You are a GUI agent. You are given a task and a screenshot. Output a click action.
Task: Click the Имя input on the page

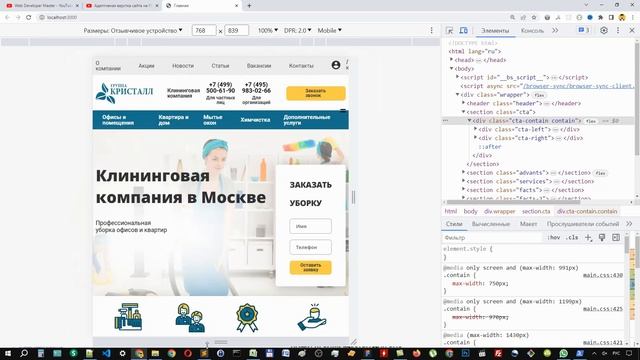tap(310, 226)
